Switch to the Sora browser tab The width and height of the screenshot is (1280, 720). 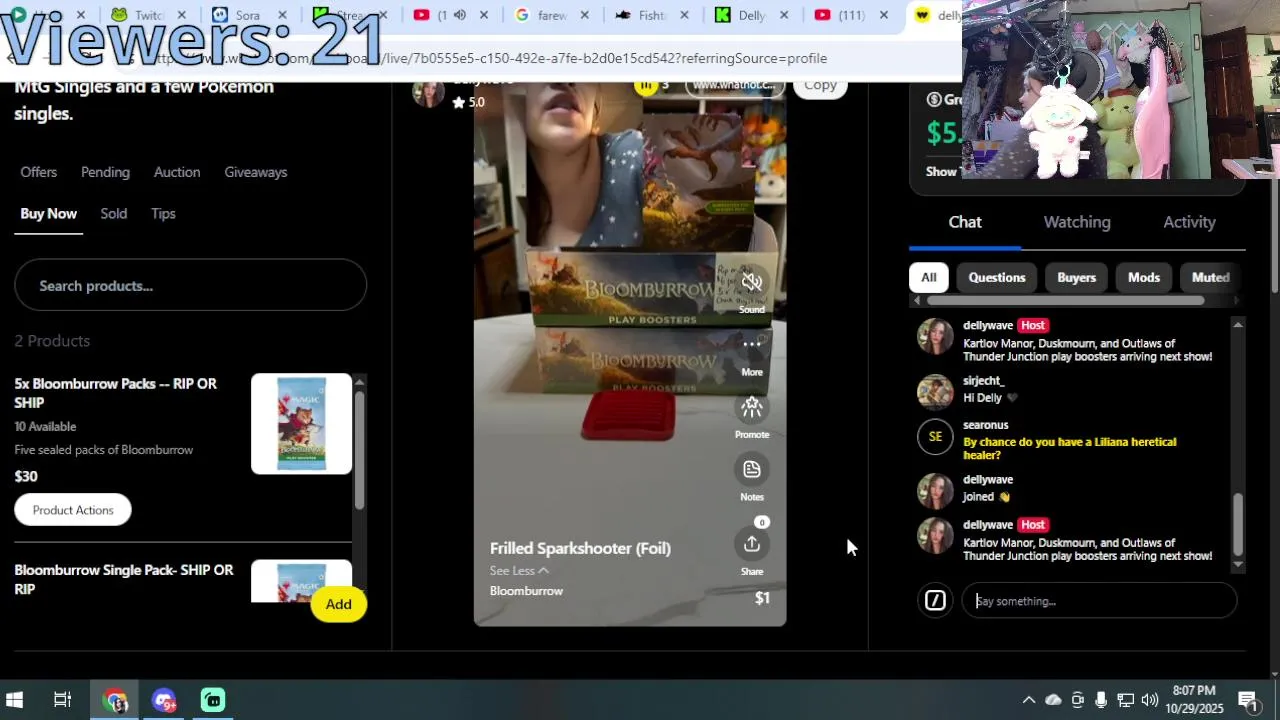[x=247, y=15]
